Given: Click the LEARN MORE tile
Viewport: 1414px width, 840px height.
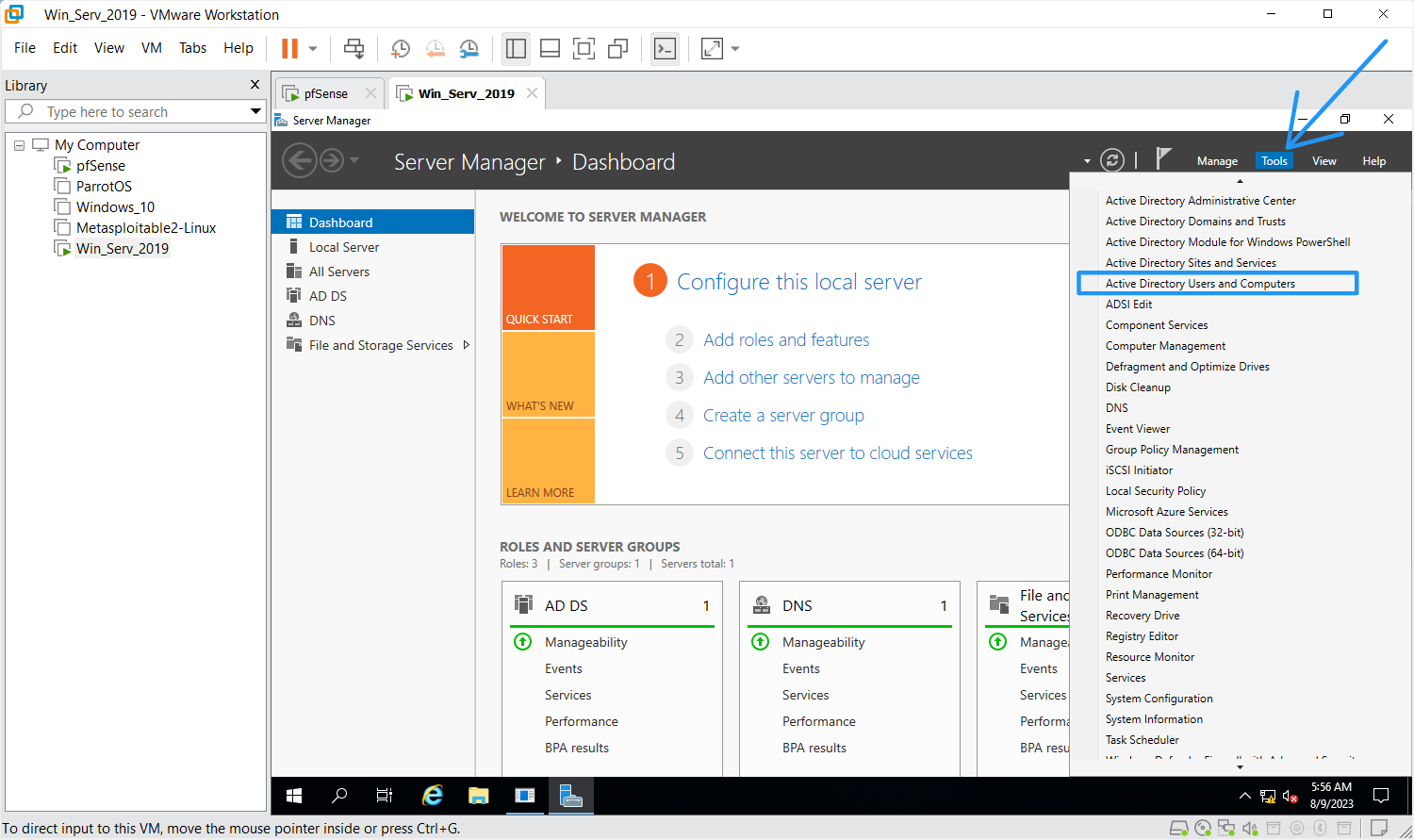Looking at the screenshot, I should coord(548,461).
